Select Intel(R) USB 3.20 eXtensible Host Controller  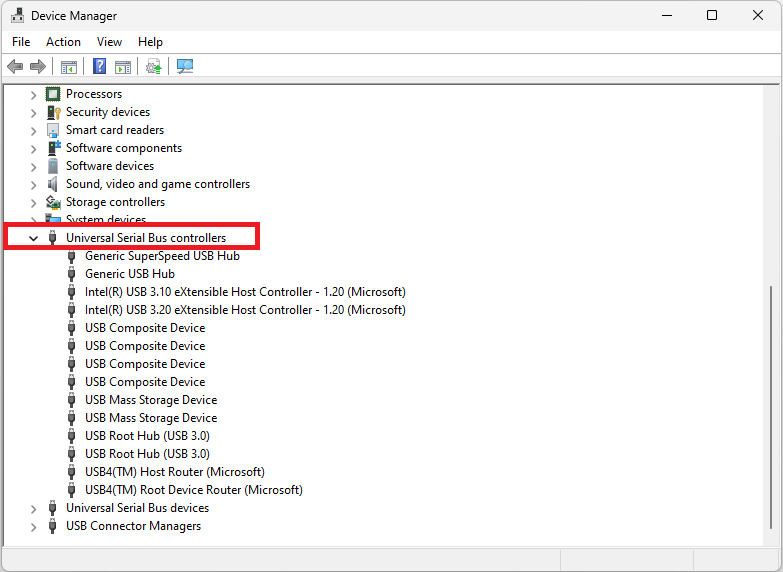pos(245,310)
